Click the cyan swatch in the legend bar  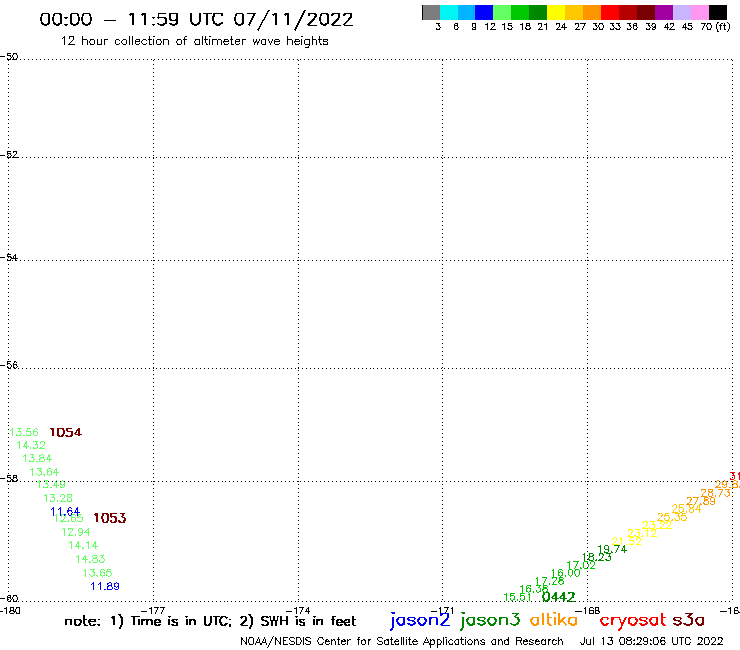449,12
